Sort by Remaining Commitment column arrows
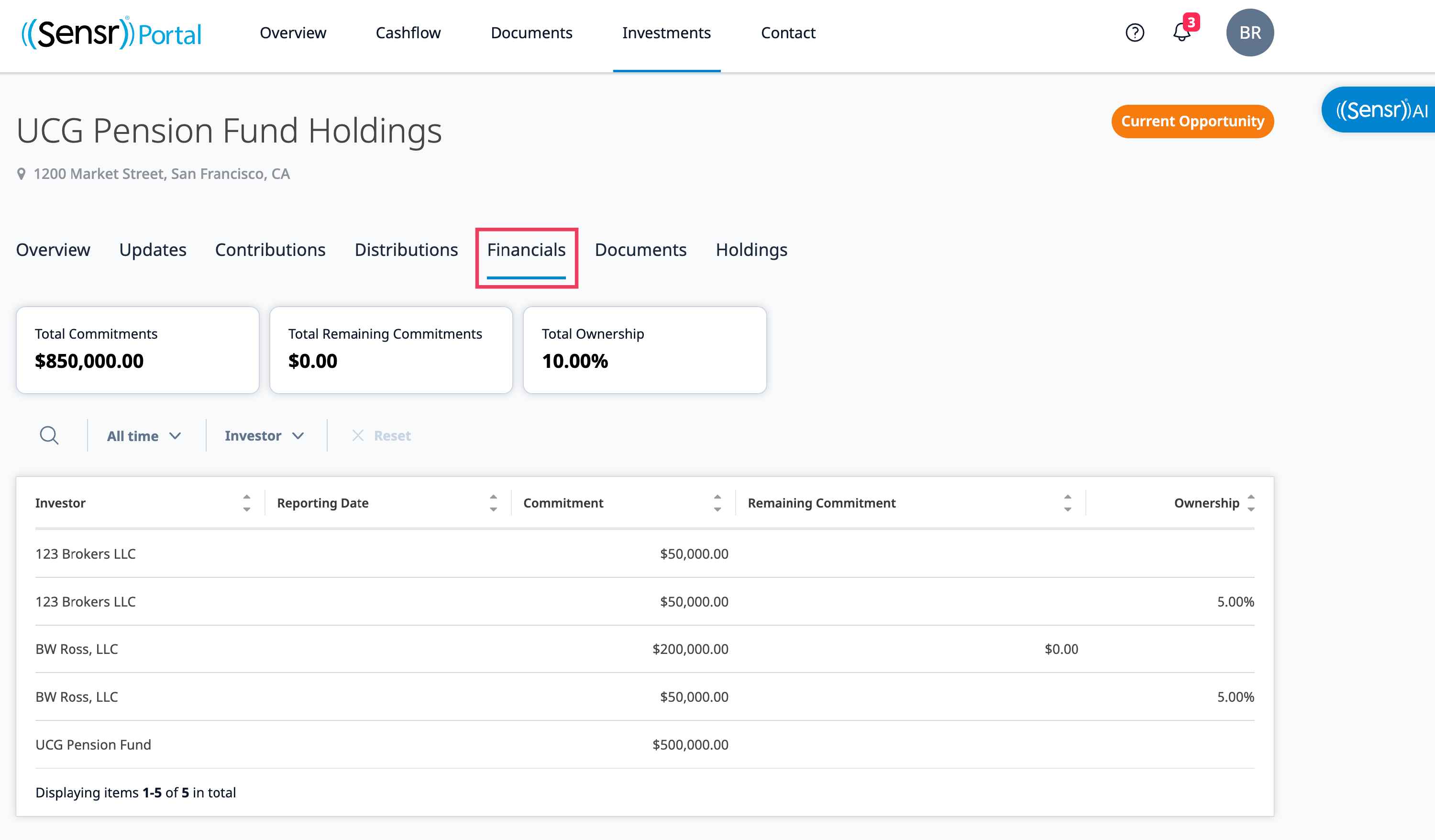 pos(1067,503)
